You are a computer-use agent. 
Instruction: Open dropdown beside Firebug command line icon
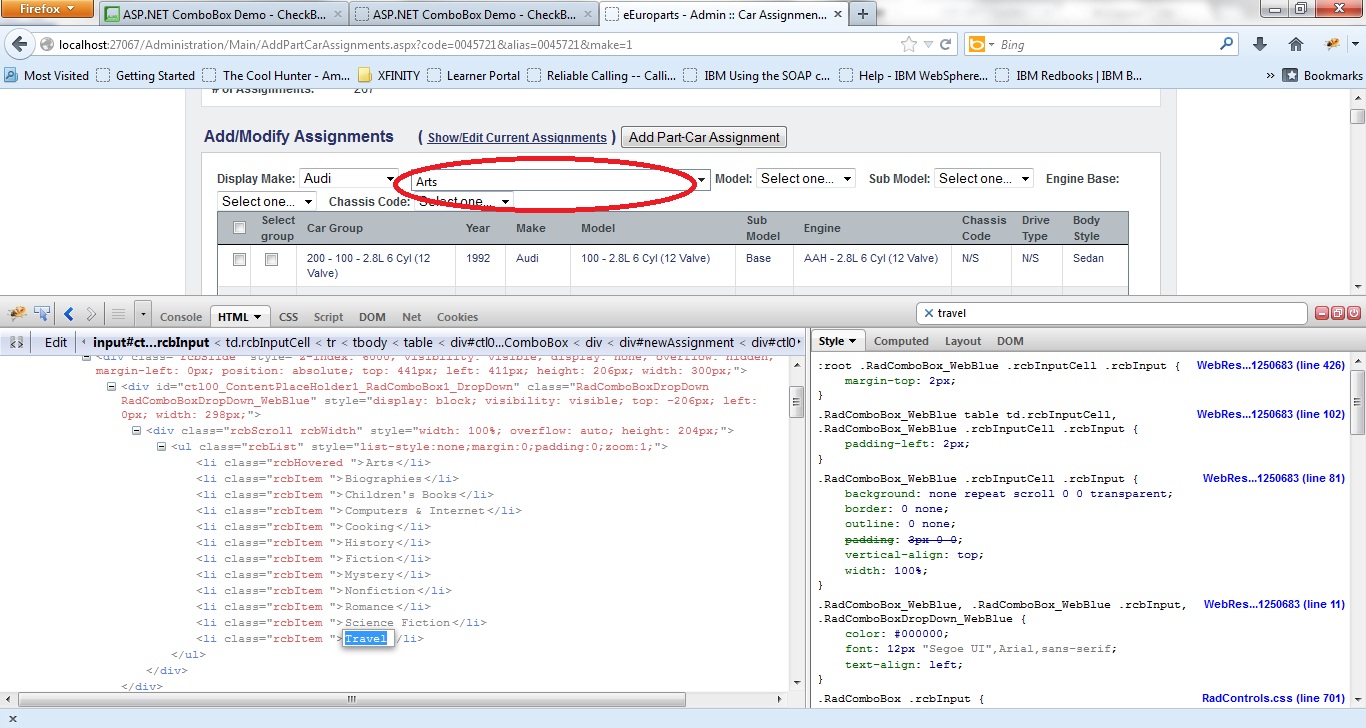143,314
